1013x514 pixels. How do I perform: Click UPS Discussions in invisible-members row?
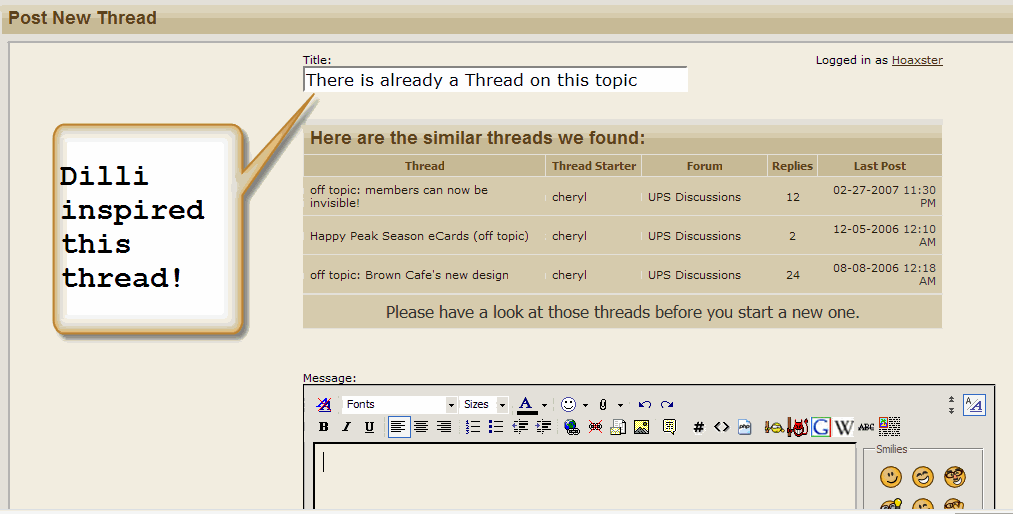pos(694,197)
